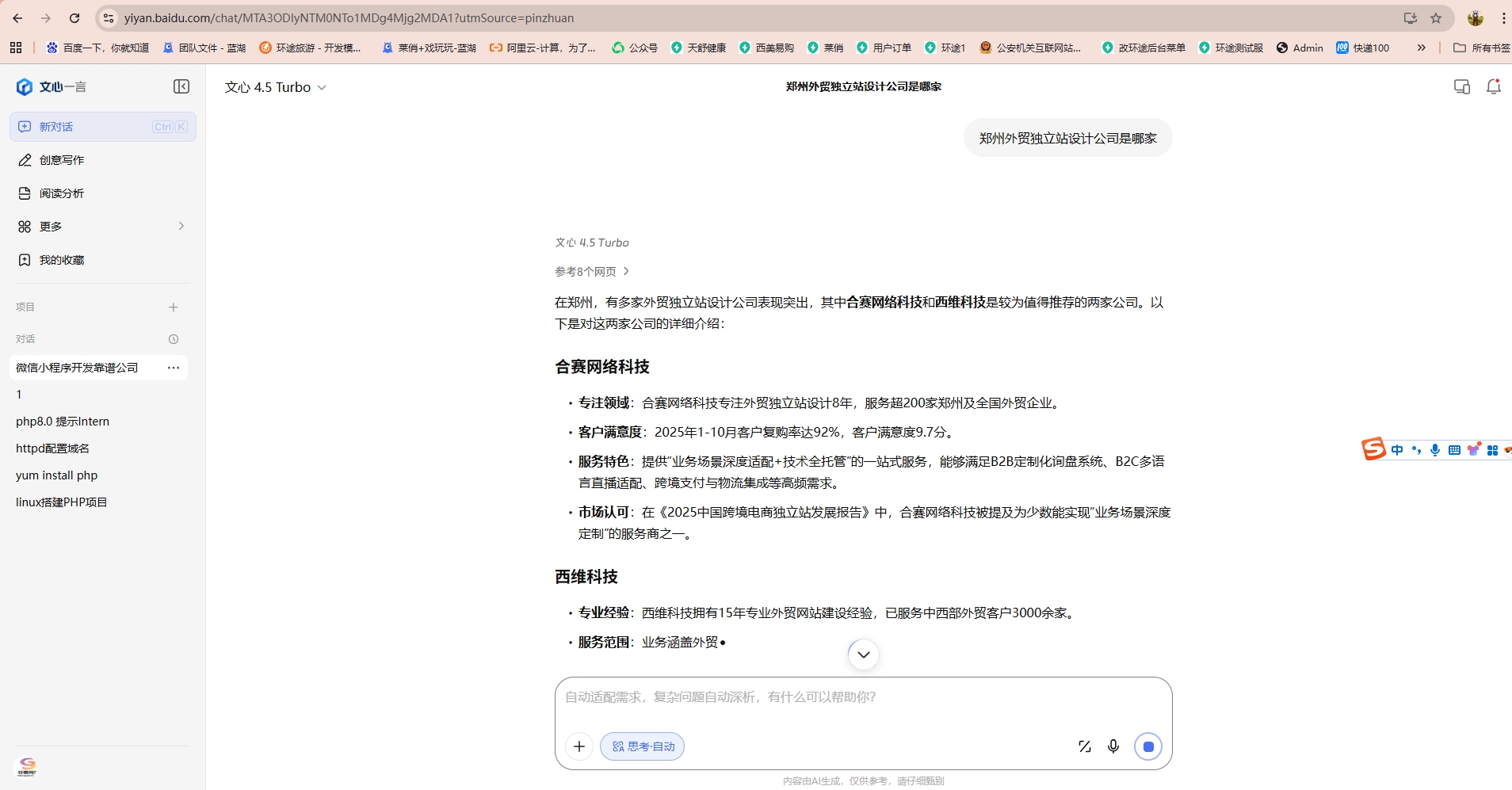Switch to the linux搭建PHP项目 chat
Image resolution: width=1512 pixels, height=790 pixels.
[62, 502]
